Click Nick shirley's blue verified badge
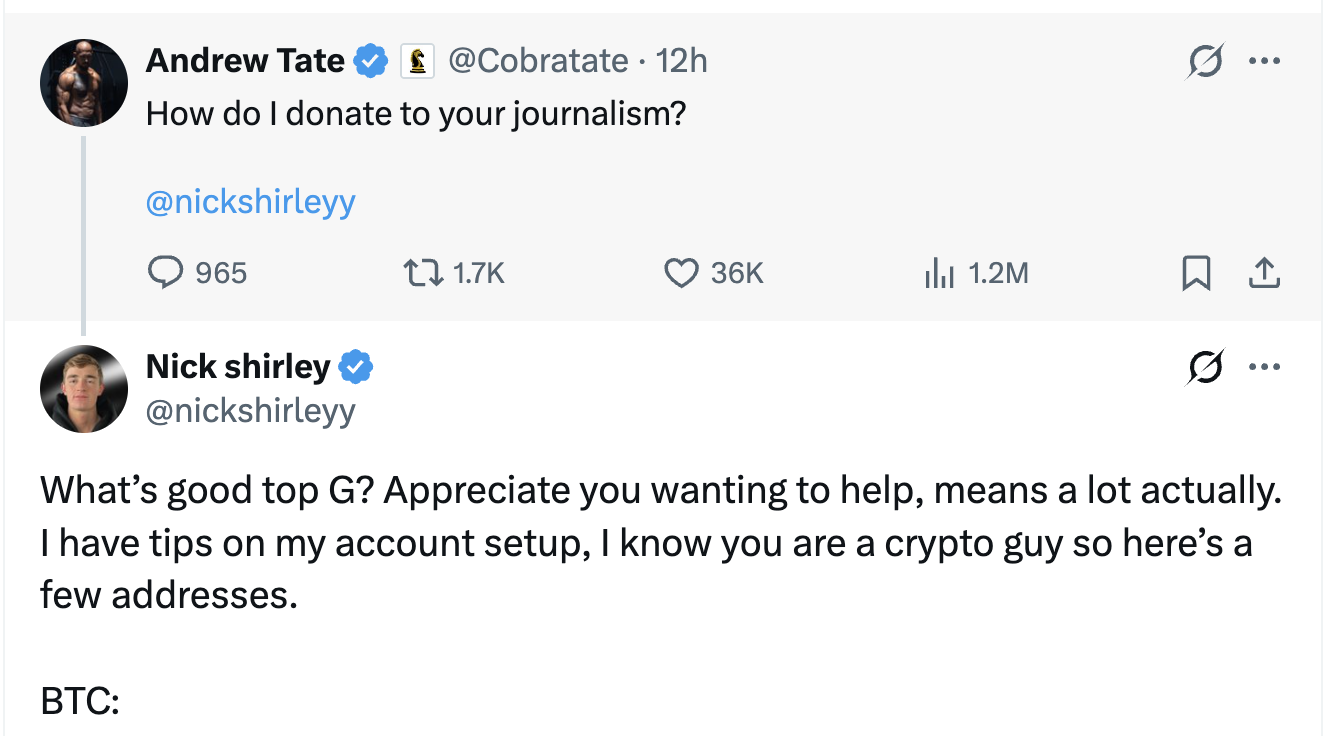 point(356,368)
